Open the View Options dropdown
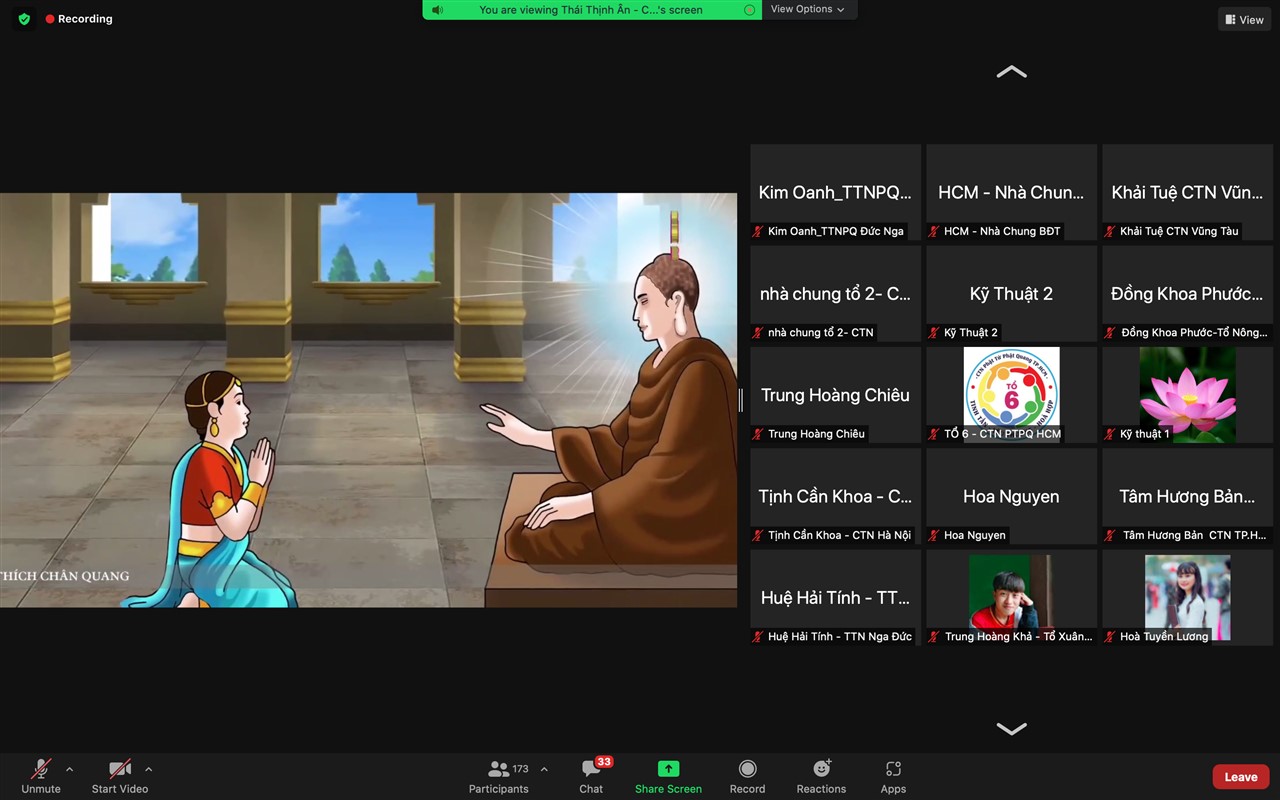Viewport: 1280px width, 800px height. point(807,9)
